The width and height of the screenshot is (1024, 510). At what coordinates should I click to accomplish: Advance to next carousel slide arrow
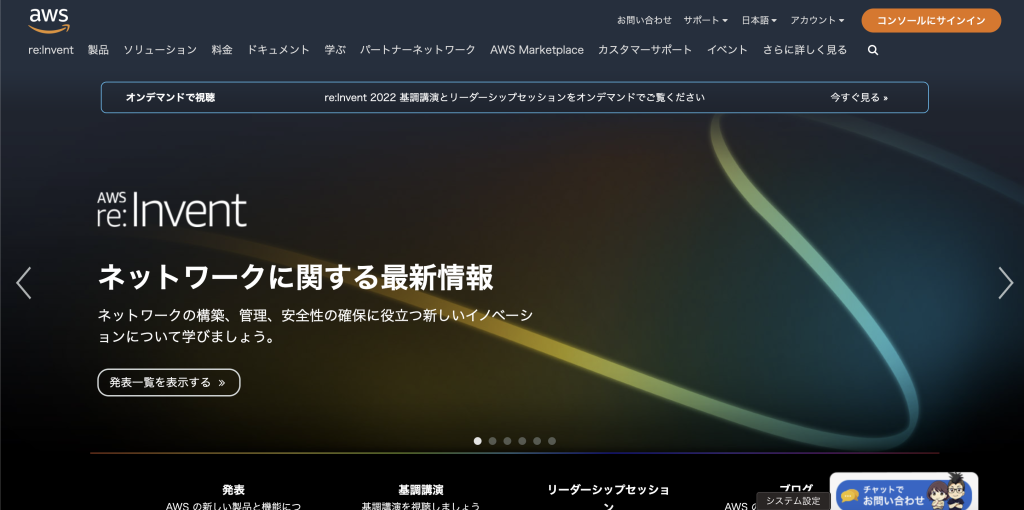(x=1006, y=283)
